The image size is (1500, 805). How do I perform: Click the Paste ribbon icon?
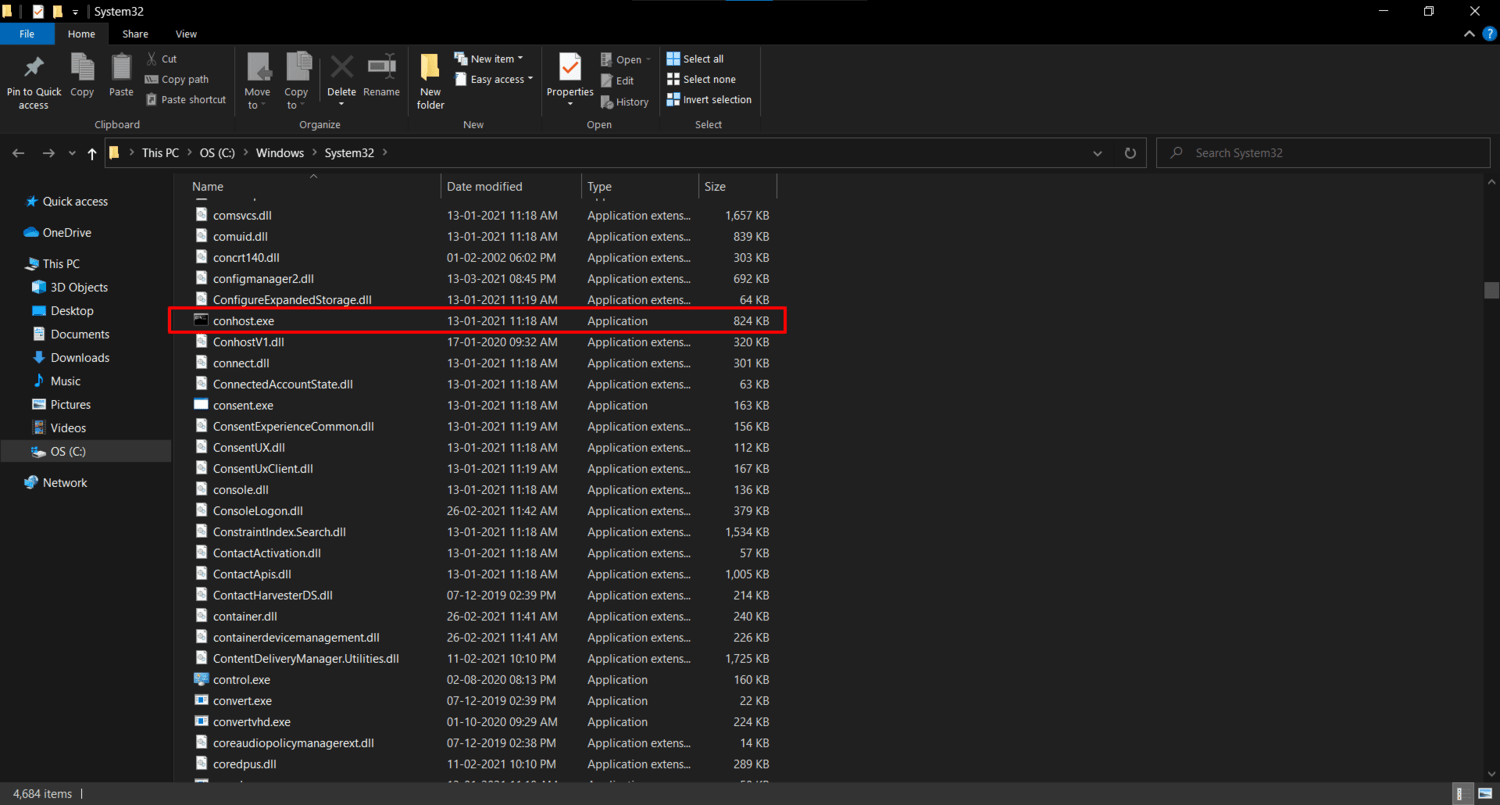pyautogui.click(x=121, y=76)
